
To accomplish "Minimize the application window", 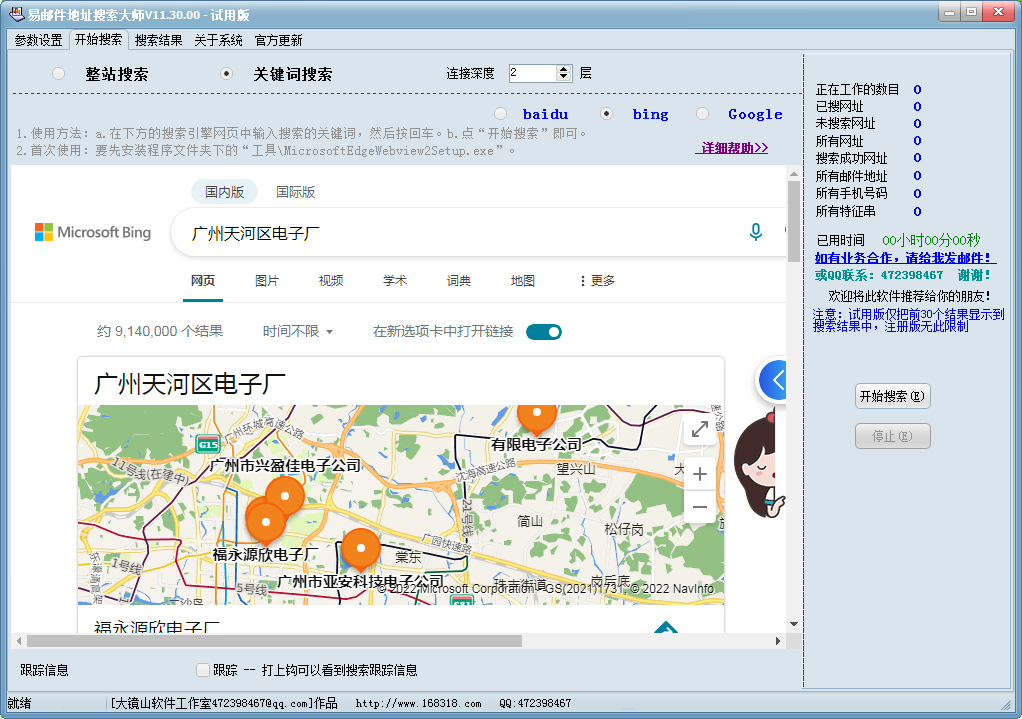I will [949, 12].
